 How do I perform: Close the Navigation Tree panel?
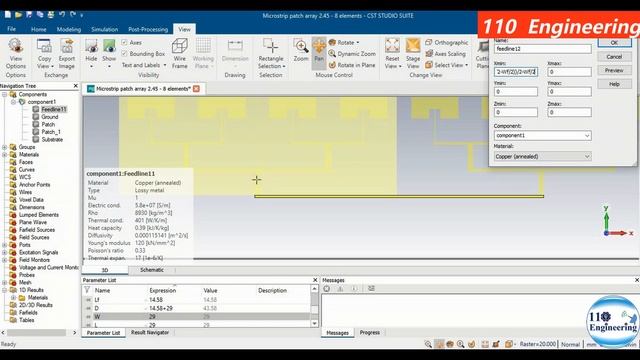(x=76, y=86)
